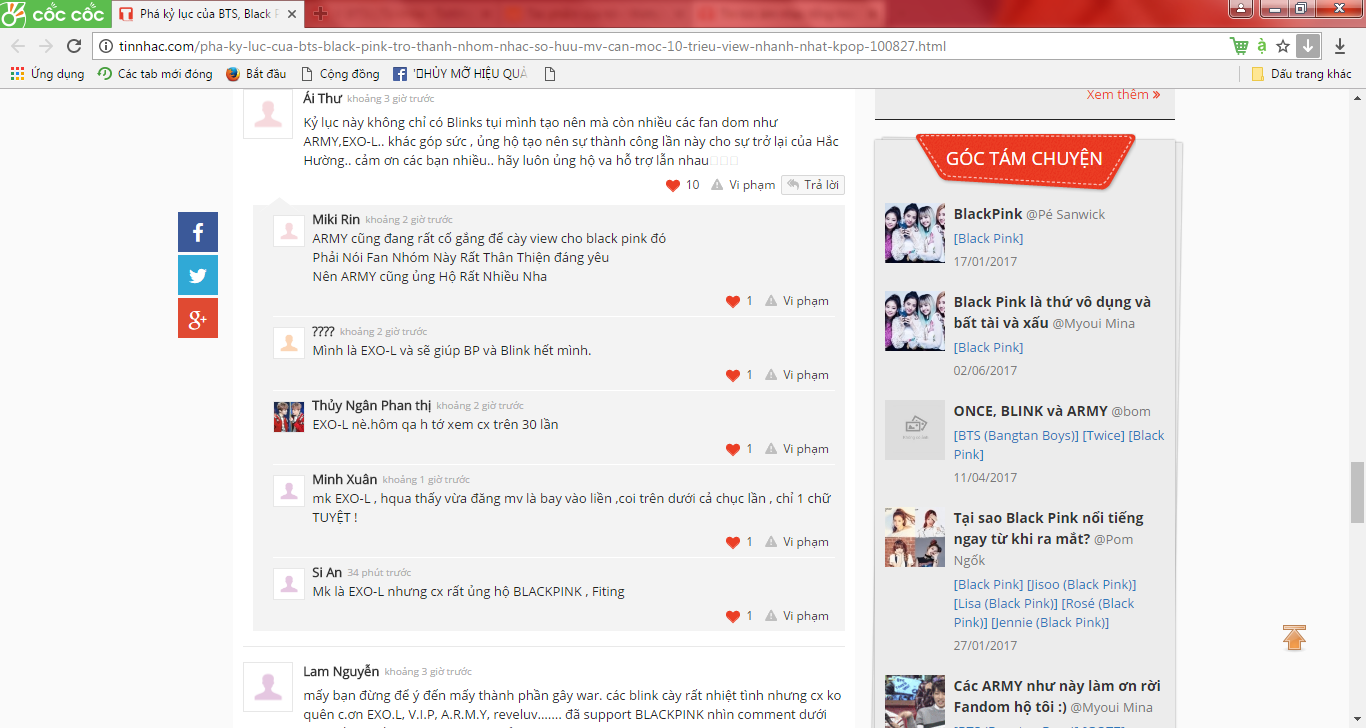The height and width of the screenshot is (728, 1366).
Task: Like Miki Rin's comment heart
Action: point(733,301)
